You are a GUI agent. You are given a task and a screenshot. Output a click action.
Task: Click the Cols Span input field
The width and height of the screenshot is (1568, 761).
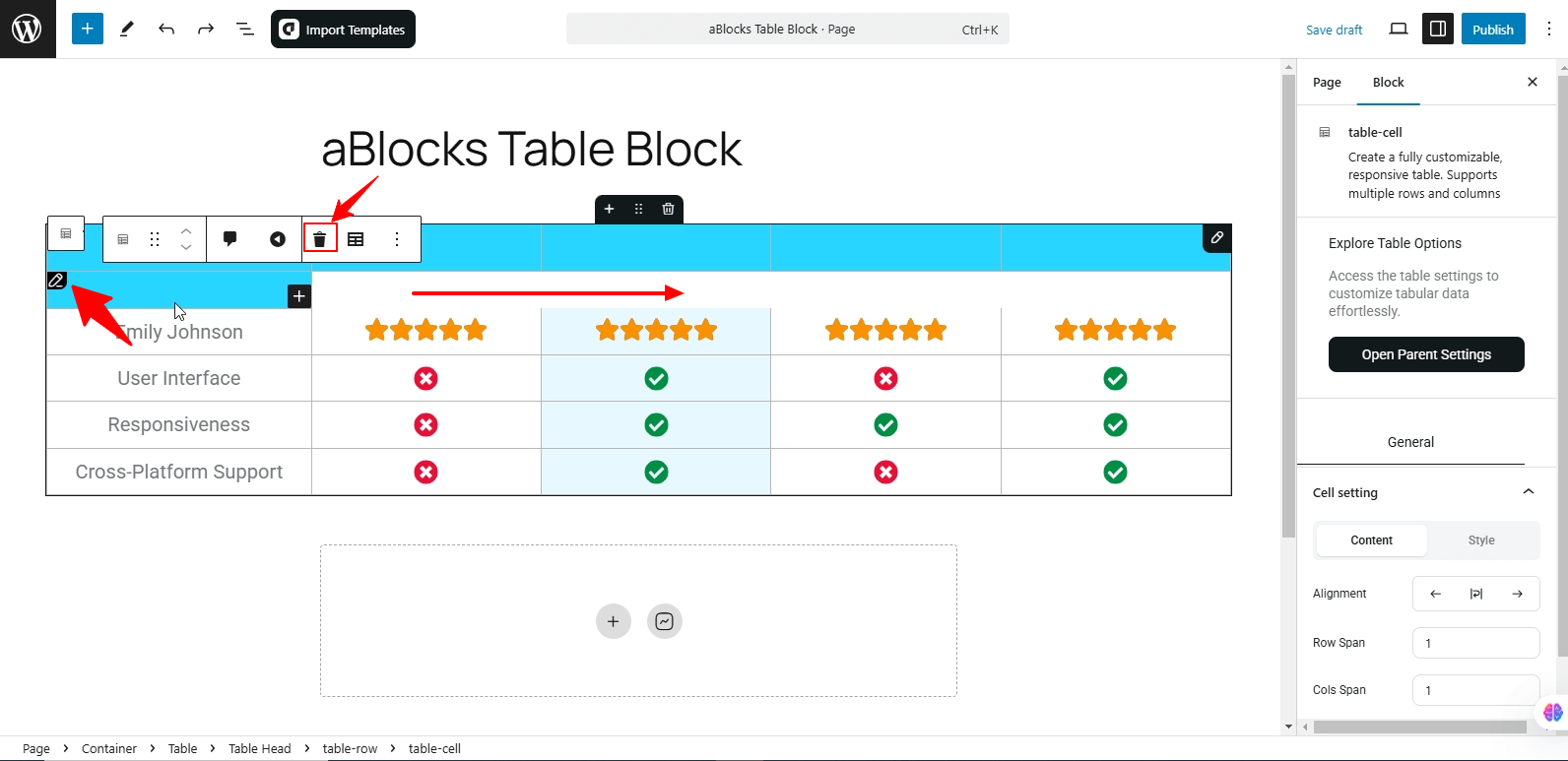pyautogui.click(x=1476, y=690)
